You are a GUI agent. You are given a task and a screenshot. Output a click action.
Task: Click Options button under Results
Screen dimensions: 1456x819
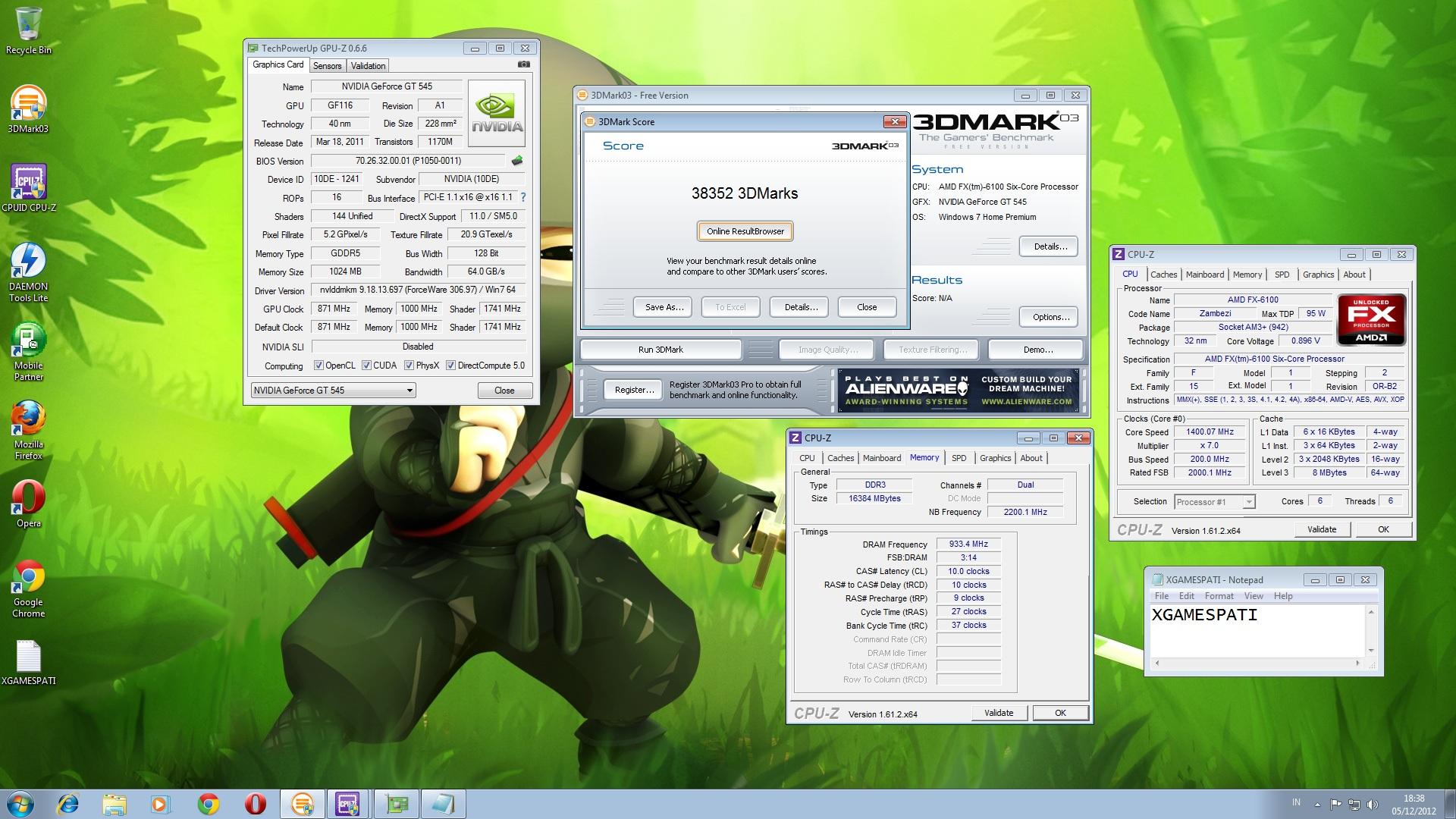click(1050, 317)
